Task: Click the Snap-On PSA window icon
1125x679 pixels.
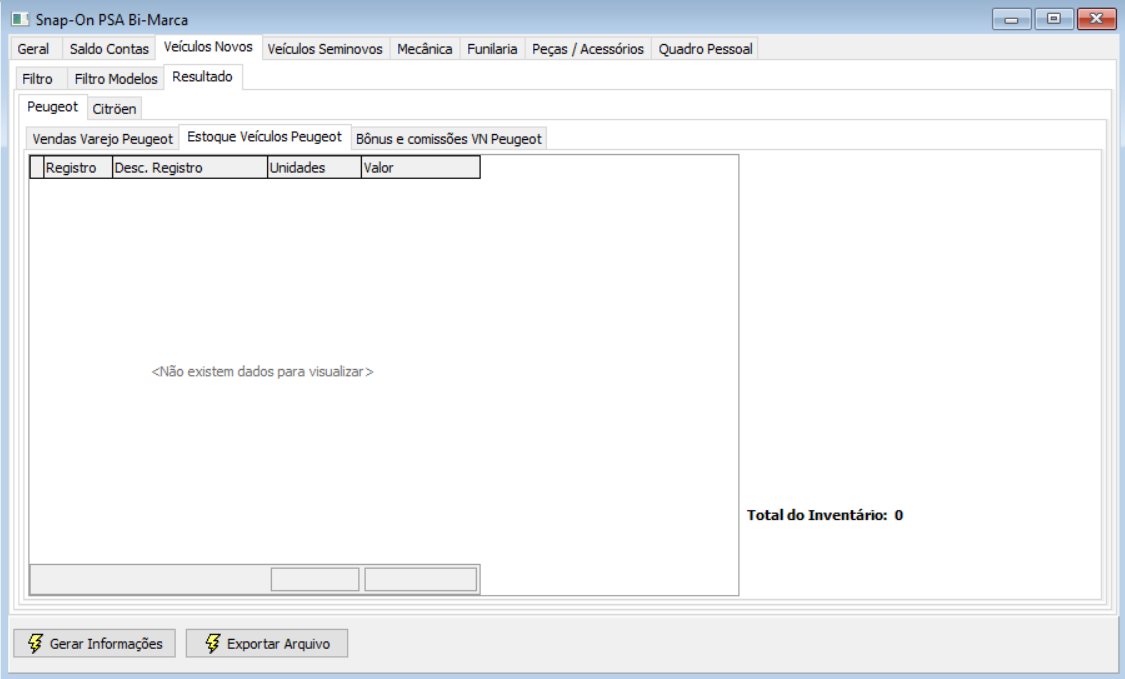Action: tap(20, 19)
